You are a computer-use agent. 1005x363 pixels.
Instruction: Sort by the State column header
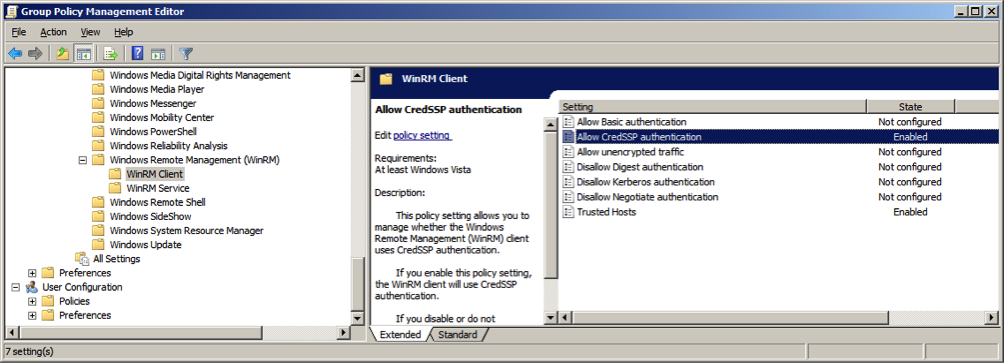click(910, 107)
